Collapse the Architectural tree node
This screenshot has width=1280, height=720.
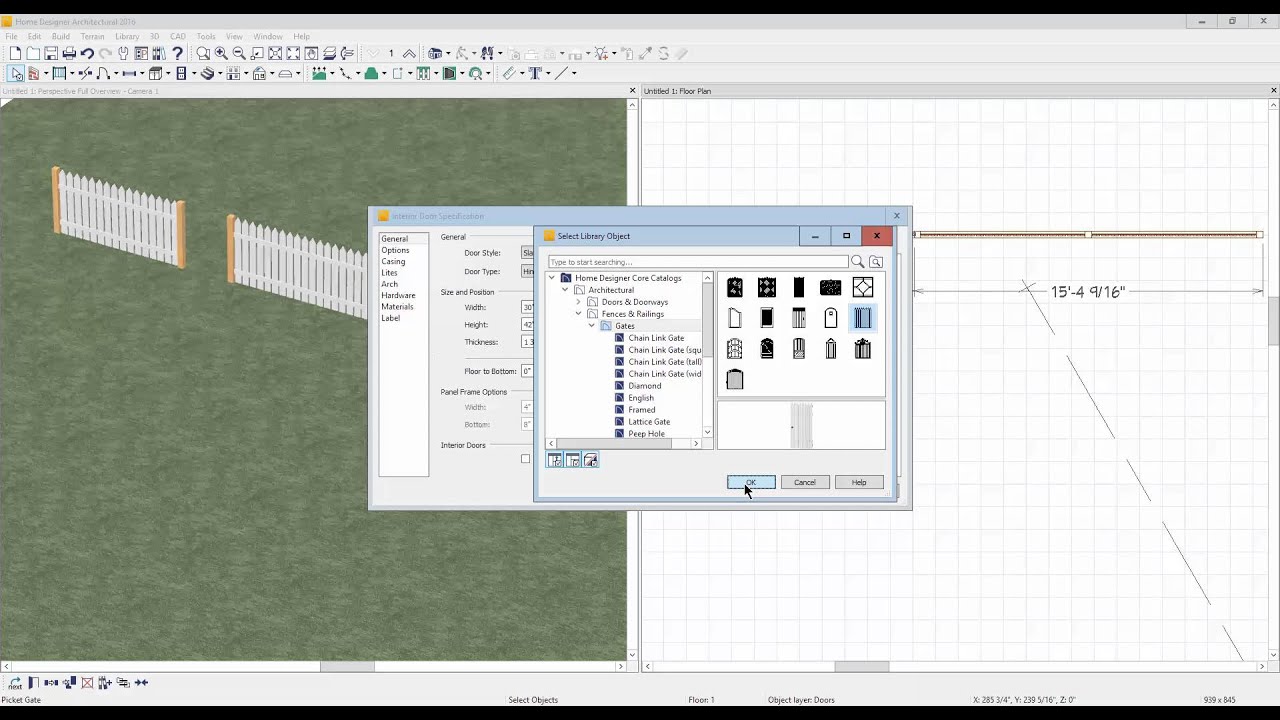point(565,290)
